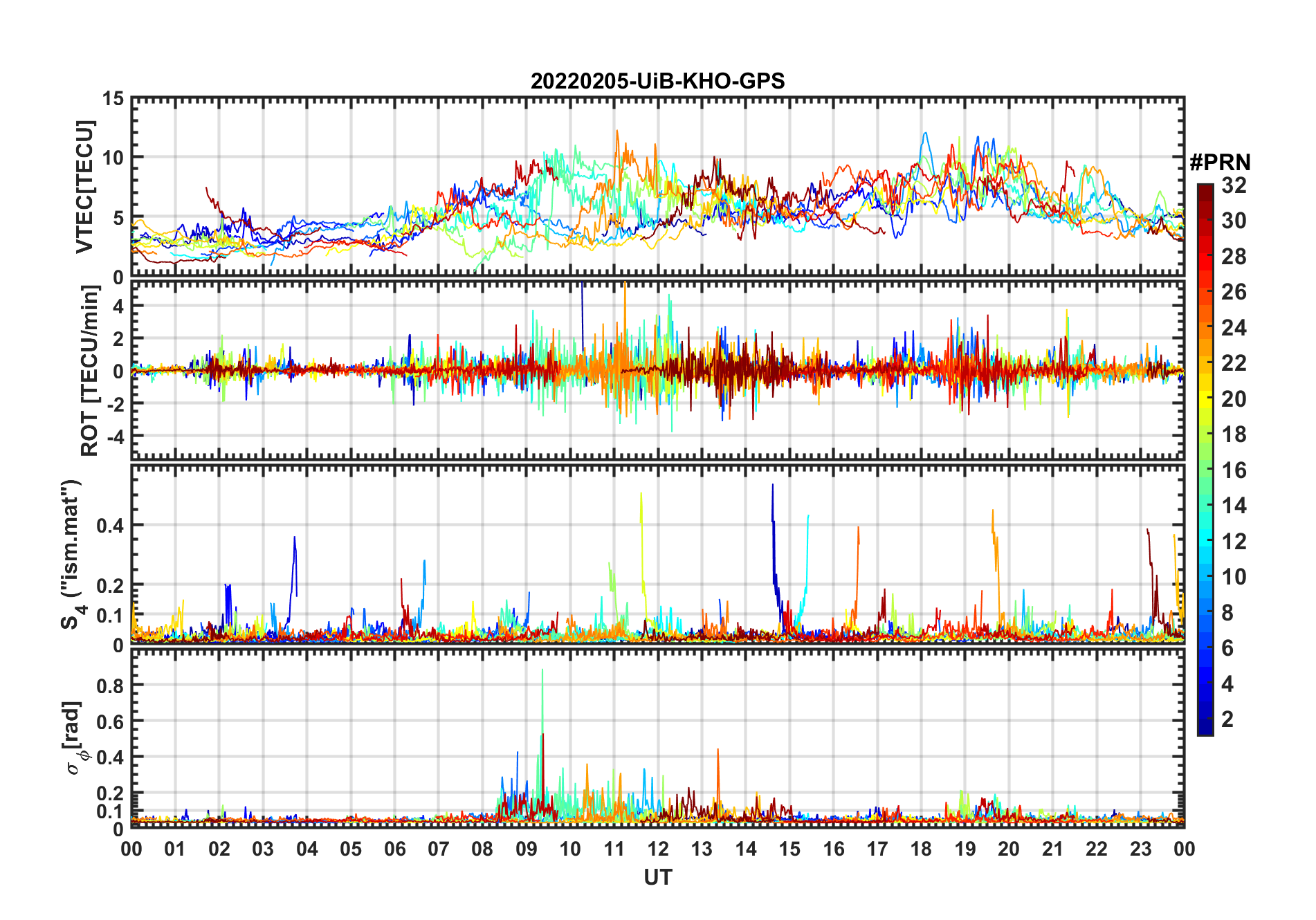Click sigma phi y-axis tick label 0.8
This screenshot has height=920, width=1316.
(x=109, y=686)
